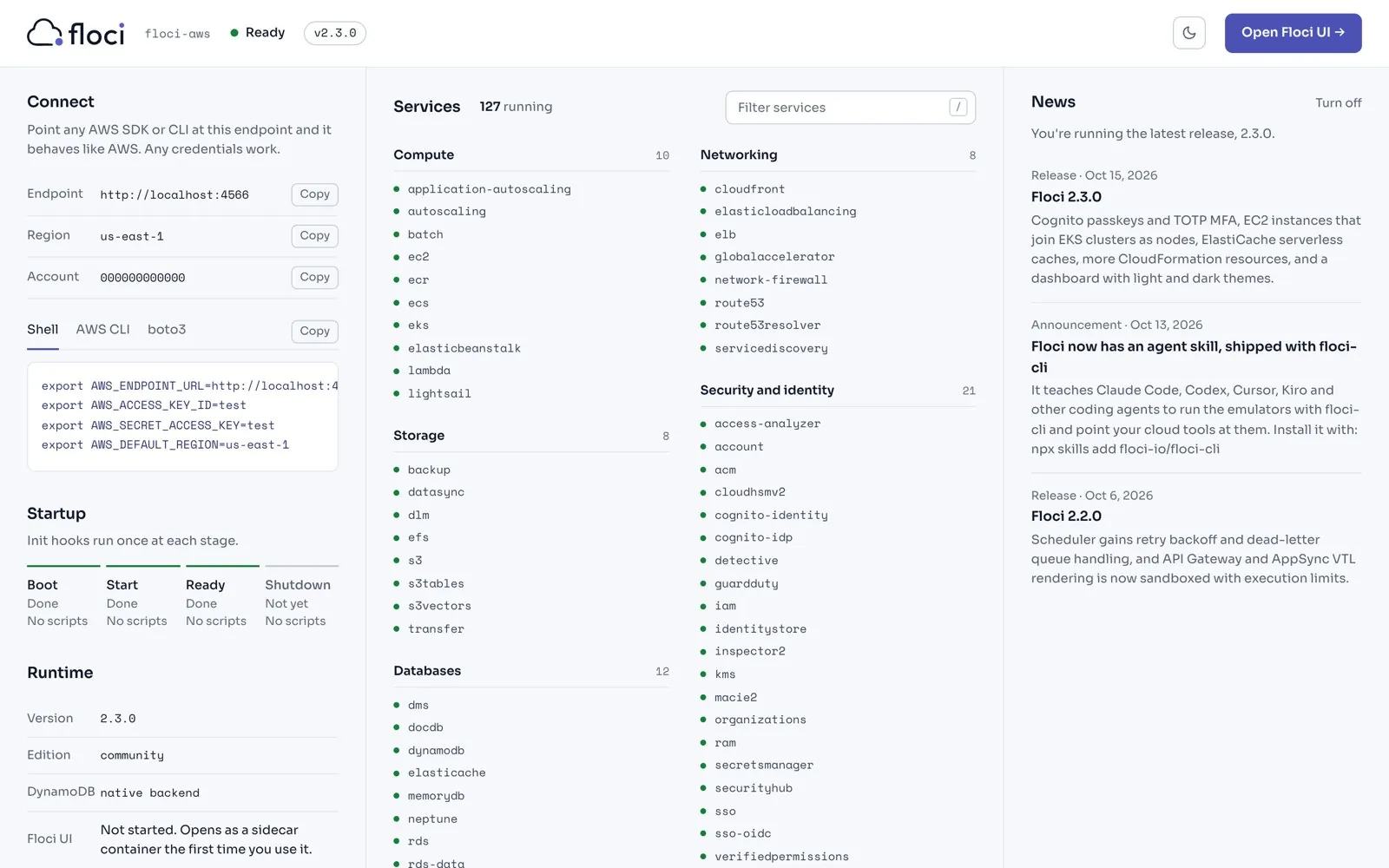Copy the Region value
Viewport: 1389px width, 868px height.
click(314, 236)
